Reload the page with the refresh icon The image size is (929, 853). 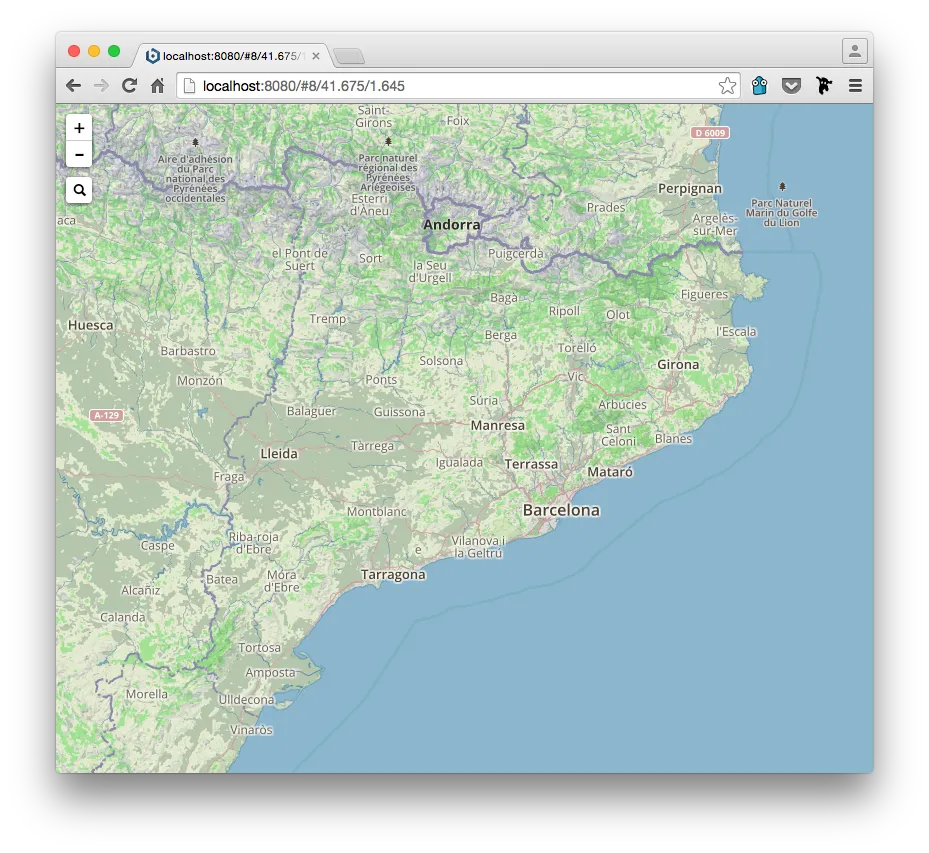[x=129, y=86]
